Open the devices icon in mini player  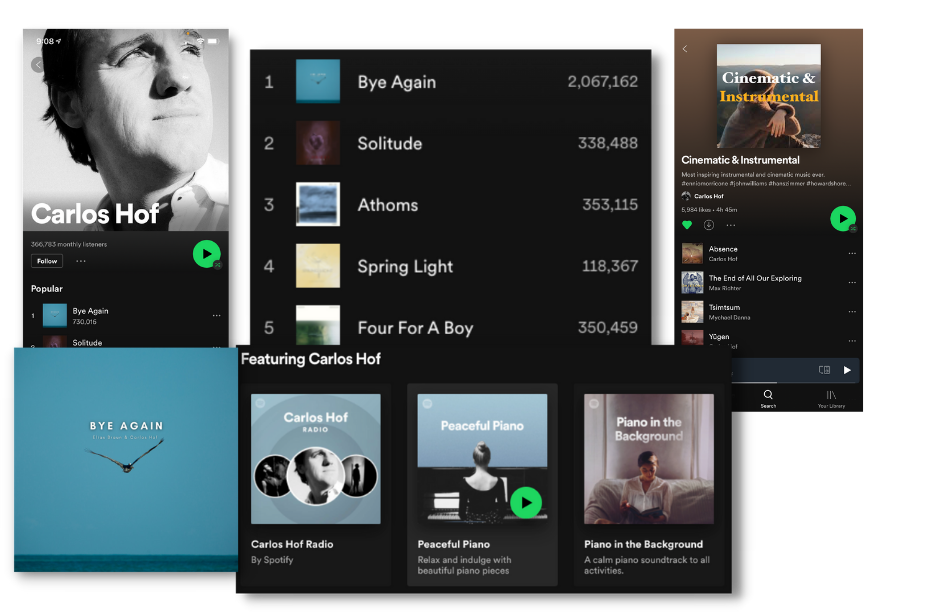(x=824, y=370)
